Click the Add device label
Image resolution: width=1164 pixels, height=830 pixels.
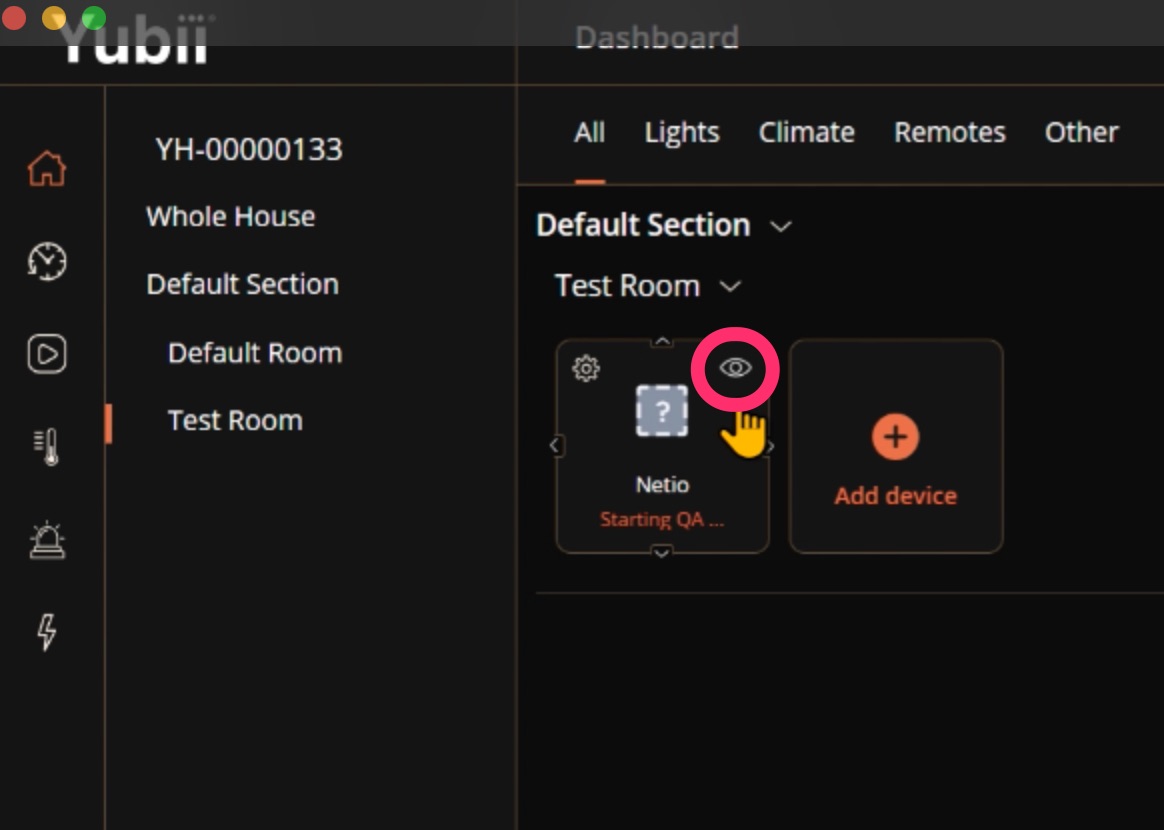pos(895,495)
